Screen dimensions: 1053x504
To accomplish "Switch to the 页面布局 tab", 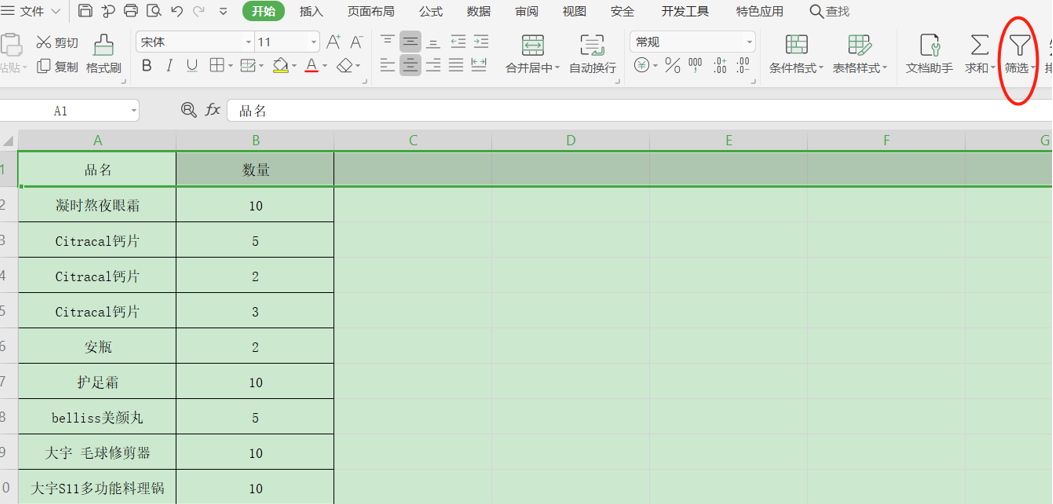I will click(371, 11).
